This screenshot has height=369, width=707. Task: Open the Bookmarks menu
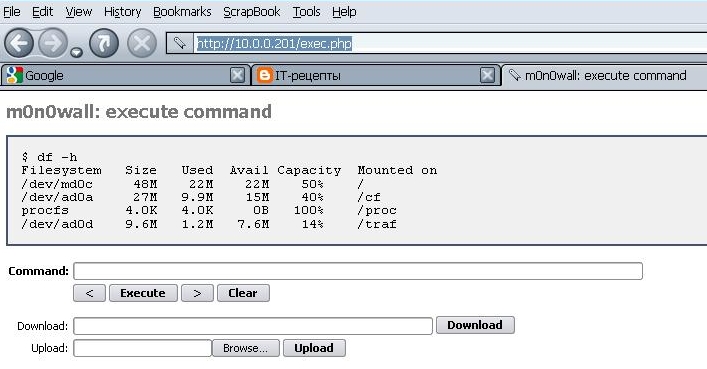tap(182, 12)
